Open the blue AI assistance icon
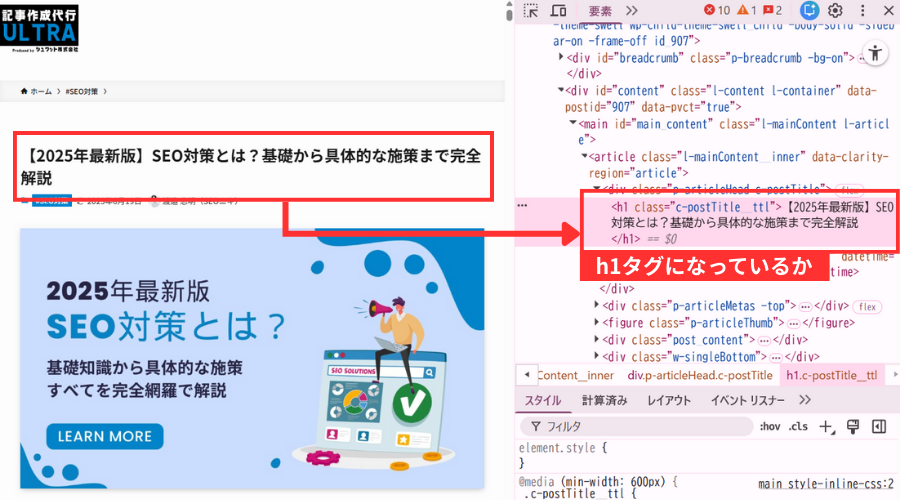Screen dimensions: 900x500 pyautogui.click(x=809, y=10)
